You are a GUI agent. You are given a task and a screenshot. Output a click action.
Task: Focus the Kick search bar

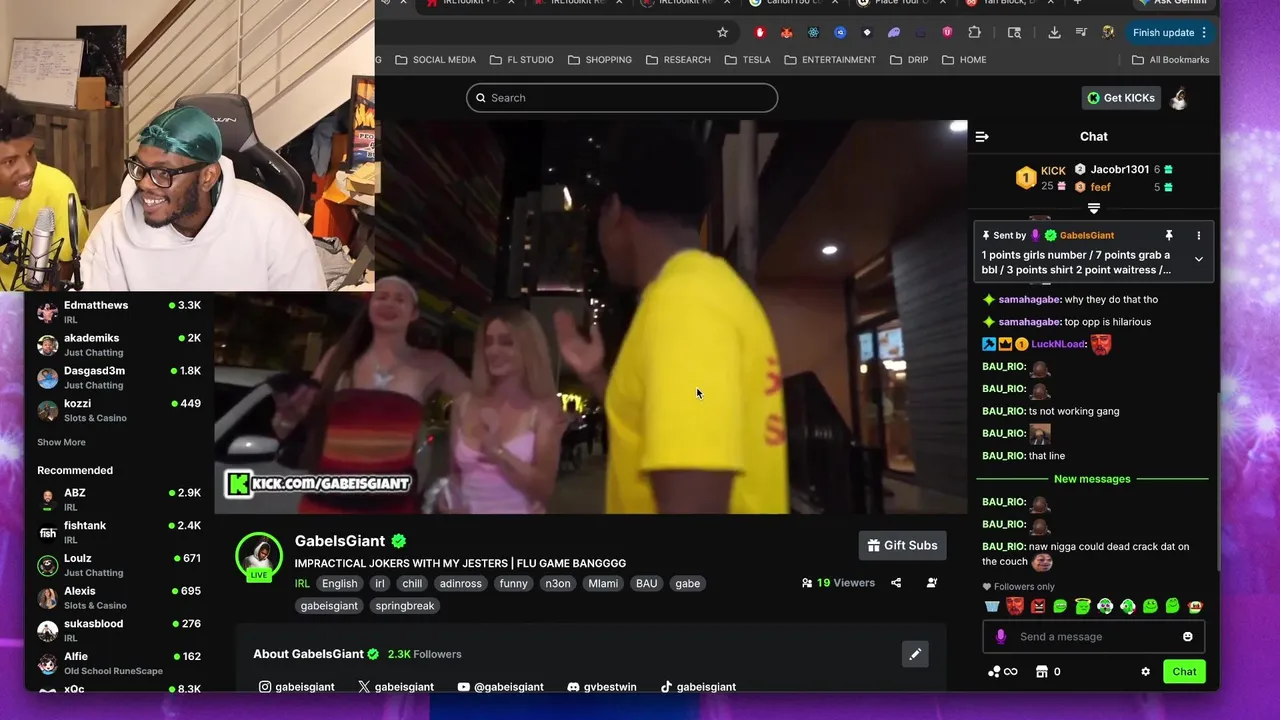[622, 98]
